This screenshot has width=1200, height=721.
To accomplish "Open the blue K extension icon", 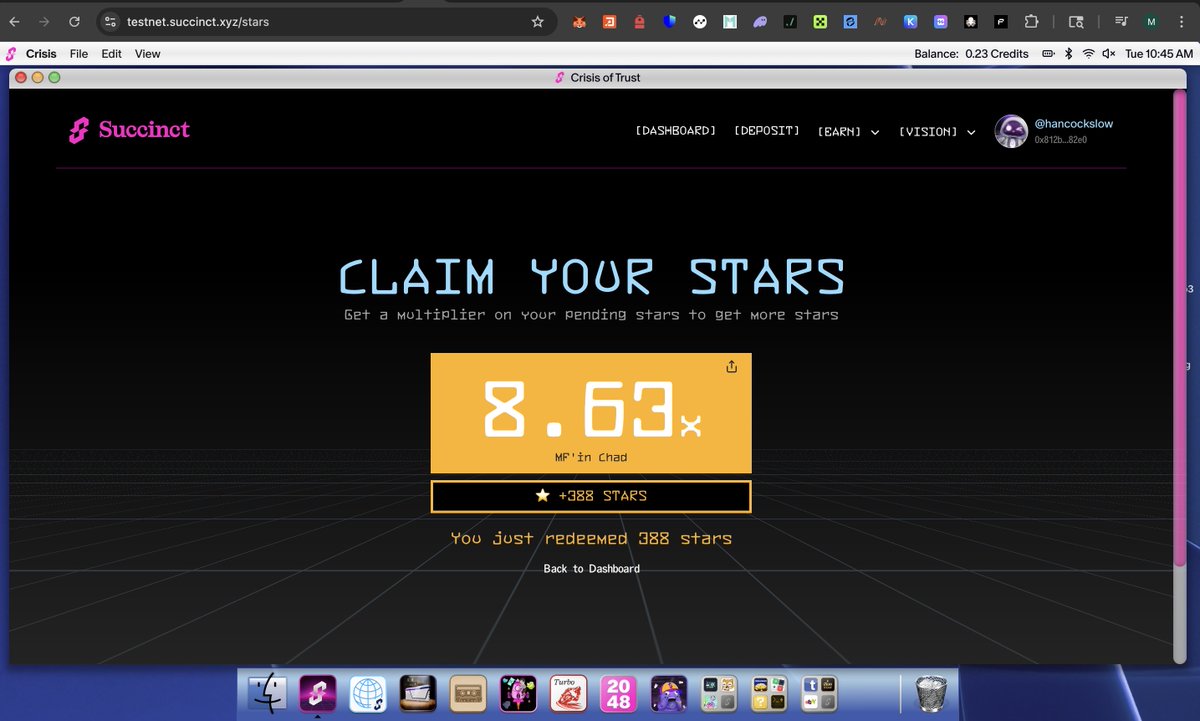I will pyautogui.click(x=911, y=21).
